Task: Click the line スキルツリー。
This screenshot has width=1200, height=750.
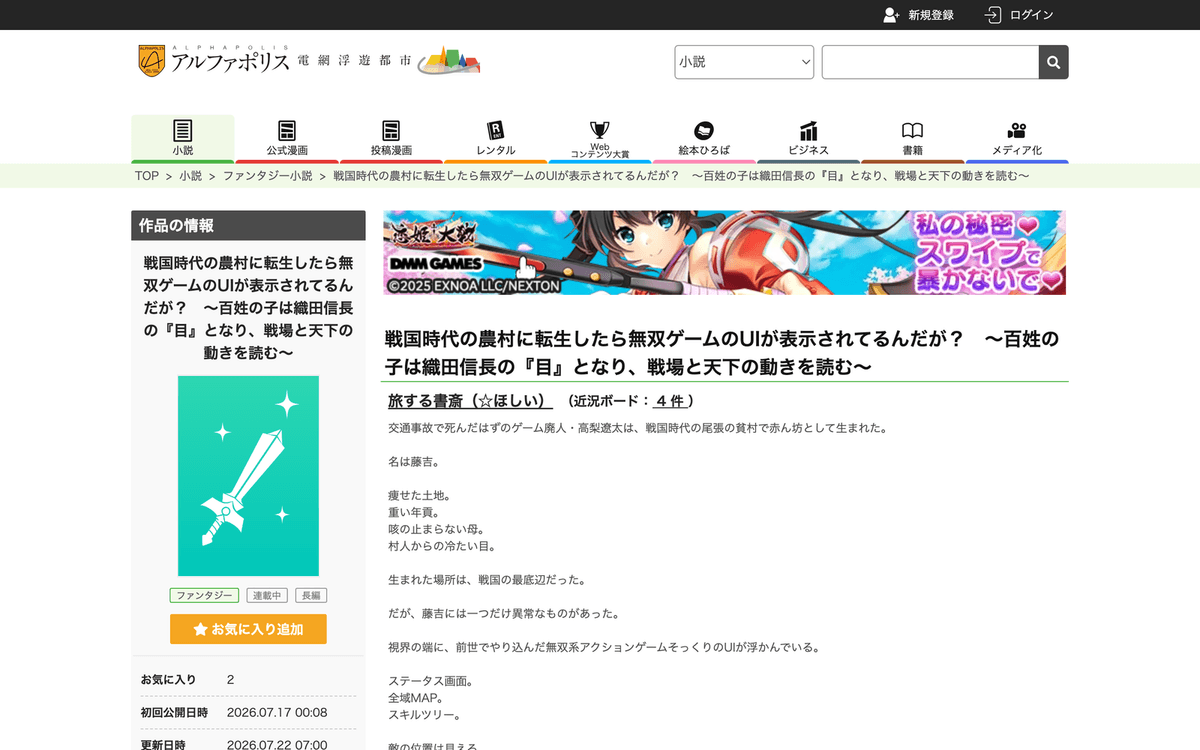Action: point(424,716)
